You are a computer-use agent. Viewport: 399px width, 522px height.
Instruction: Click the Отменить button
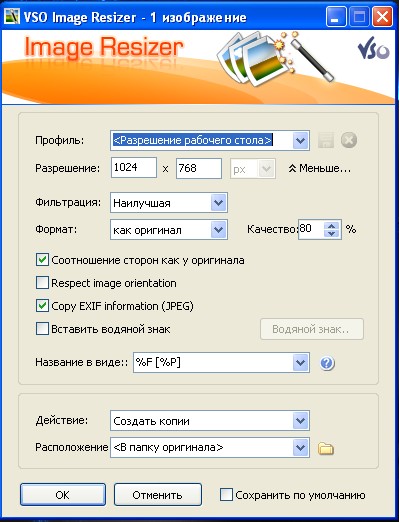[x=158, y=495]
